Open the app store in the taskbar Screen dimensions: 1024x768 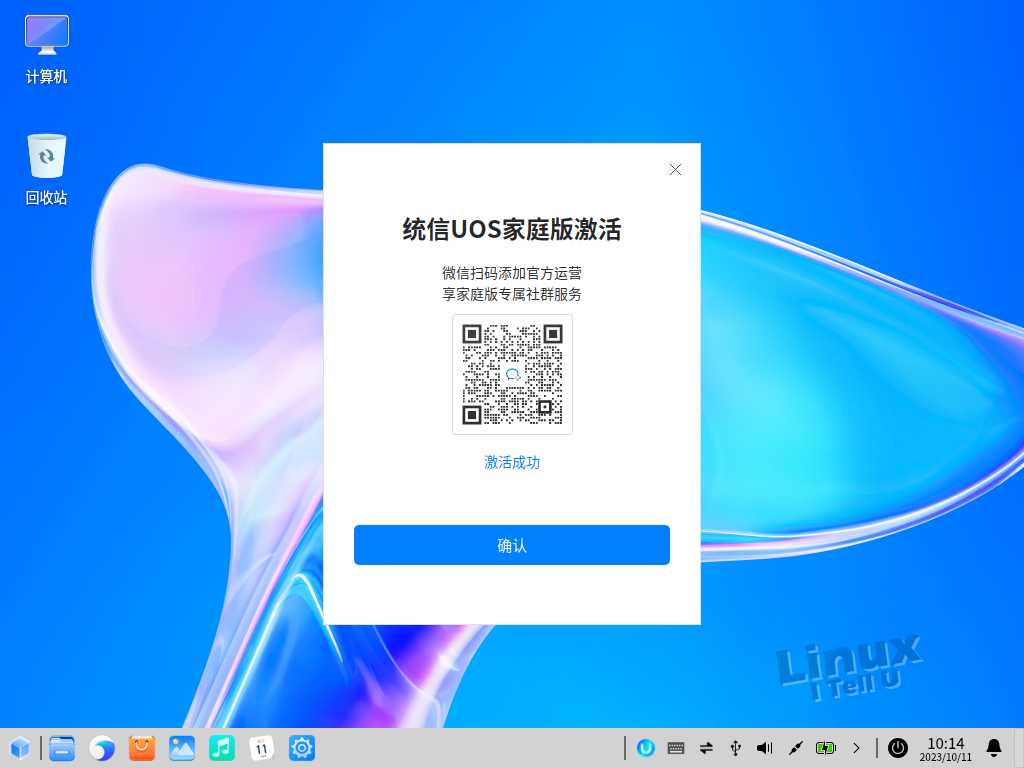coord(142,748)
